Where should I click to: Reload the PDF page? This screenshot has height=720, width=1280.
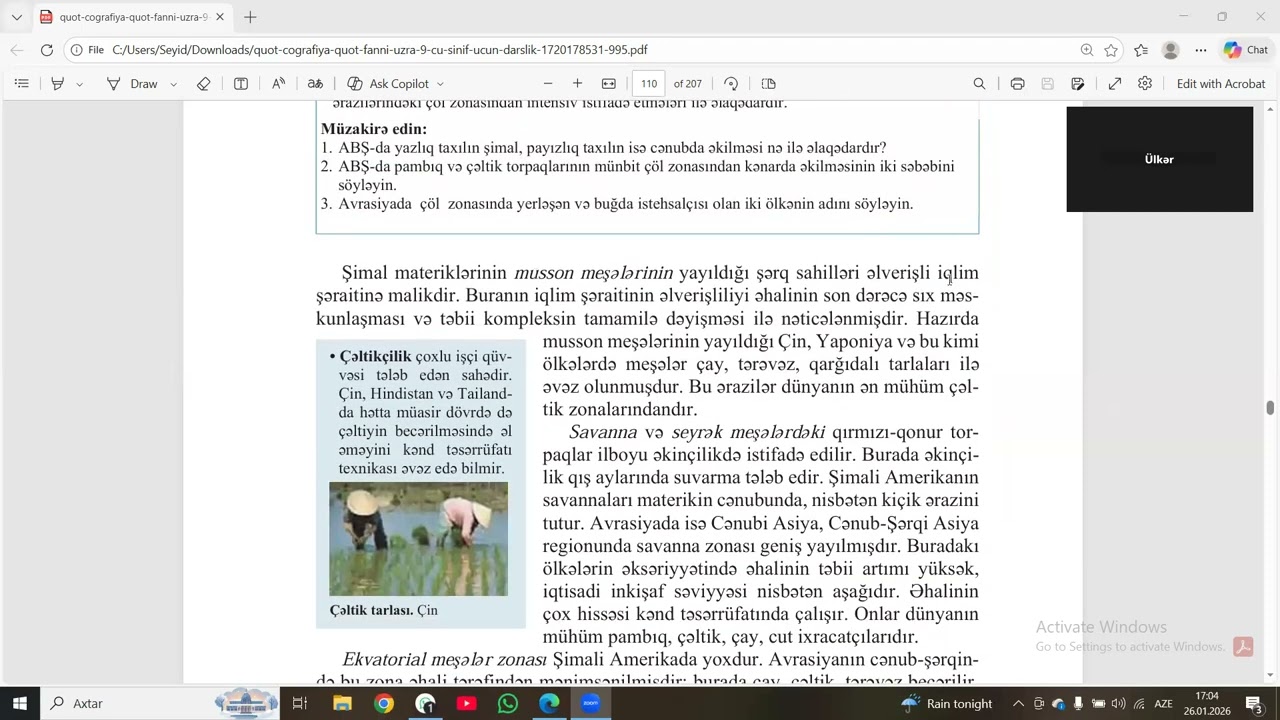click(x=46, y=50)
